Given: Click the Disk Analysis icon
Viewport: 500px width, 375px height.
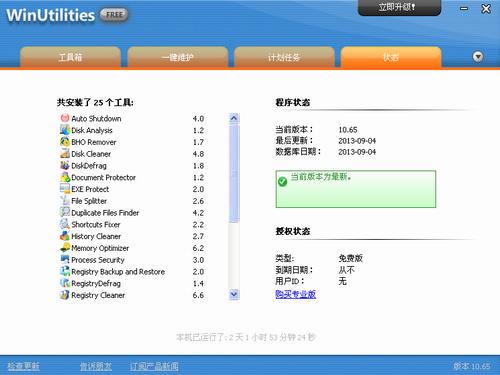Looking at the screenshot, I should [x=65, y=130].
